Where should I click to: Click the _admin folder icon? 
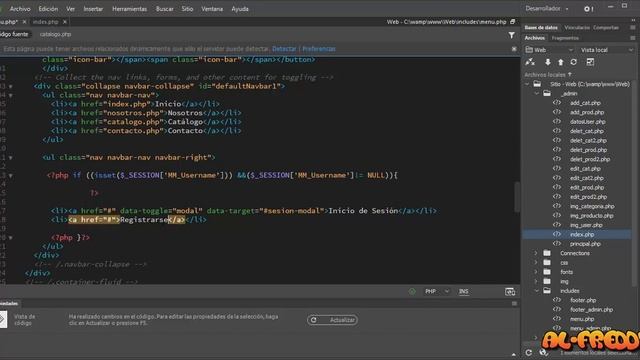point(547,93)
